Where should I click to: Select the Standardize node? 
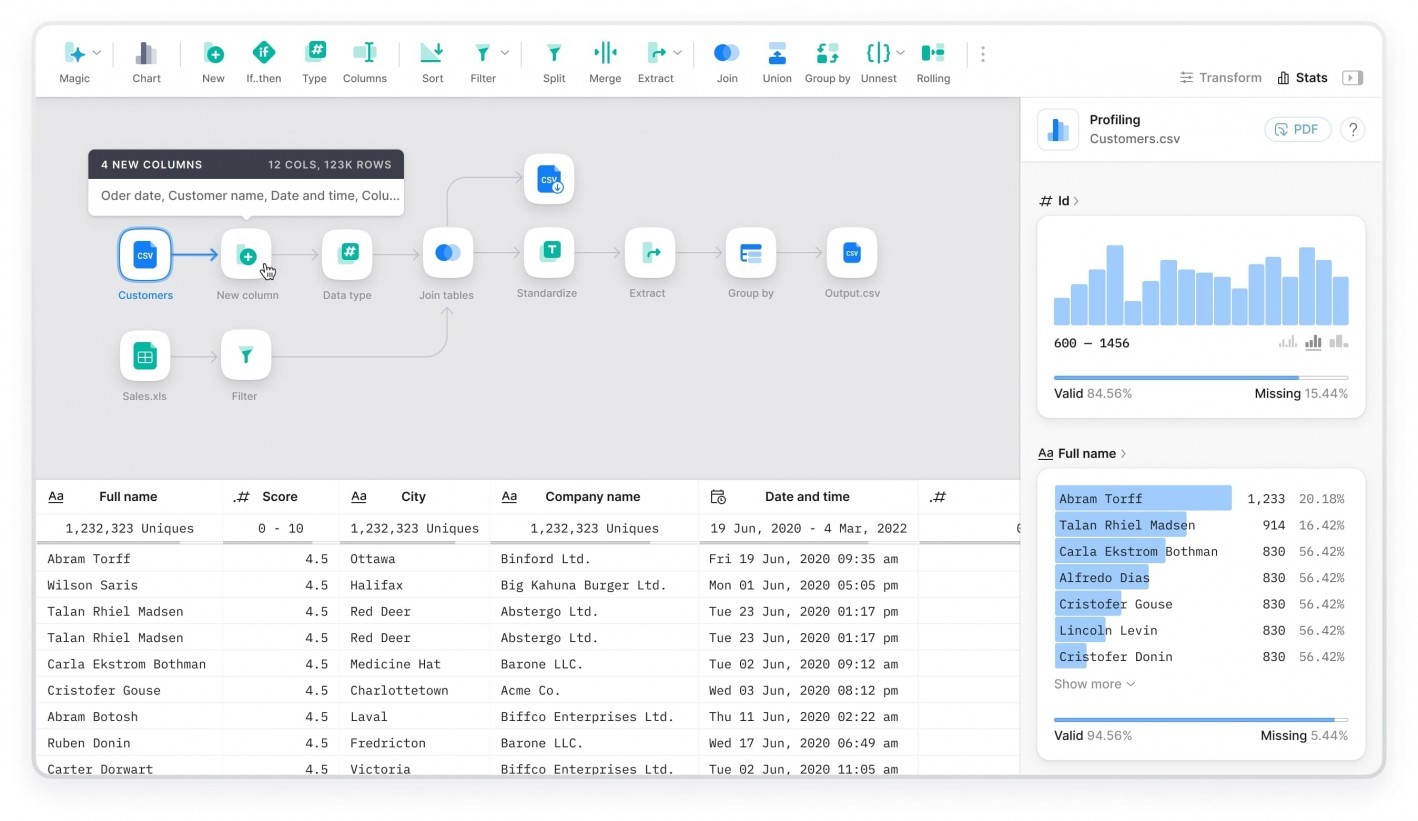tap(549, 253)
